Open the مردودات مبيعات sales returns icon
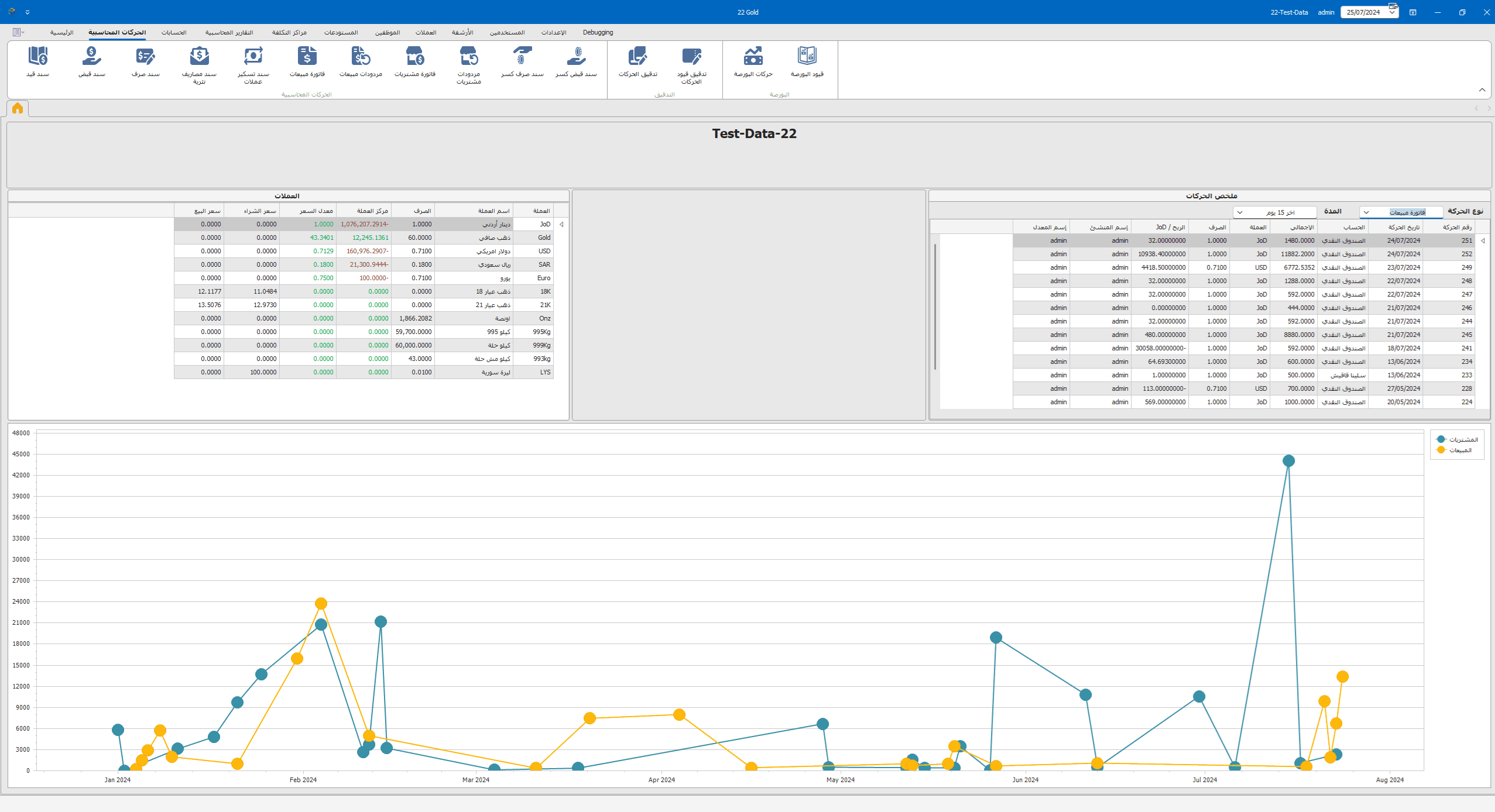This screenshot has width=1495, height=812. [x=361, y=61]
